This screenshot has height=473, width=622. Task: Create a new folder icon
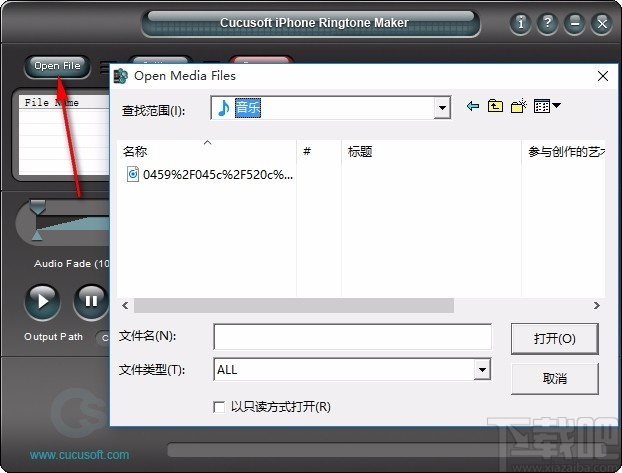(518, 106)
